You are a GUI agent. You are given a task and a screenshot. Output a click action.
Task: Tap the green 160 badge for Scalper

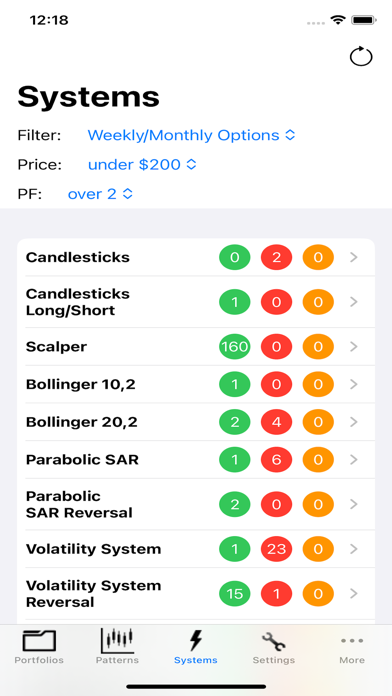pyautogui.click(x=235, y=347)
